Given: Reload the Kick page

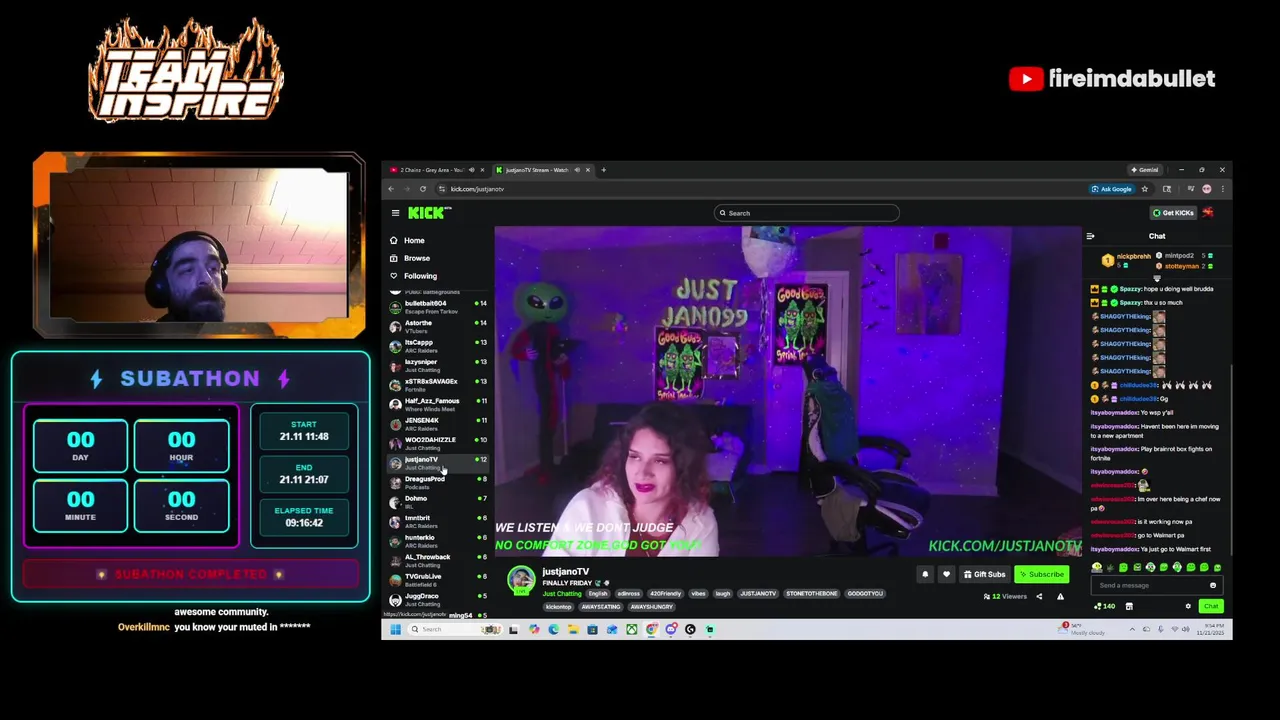Looking at the screenshot, I should click(423, 189).
